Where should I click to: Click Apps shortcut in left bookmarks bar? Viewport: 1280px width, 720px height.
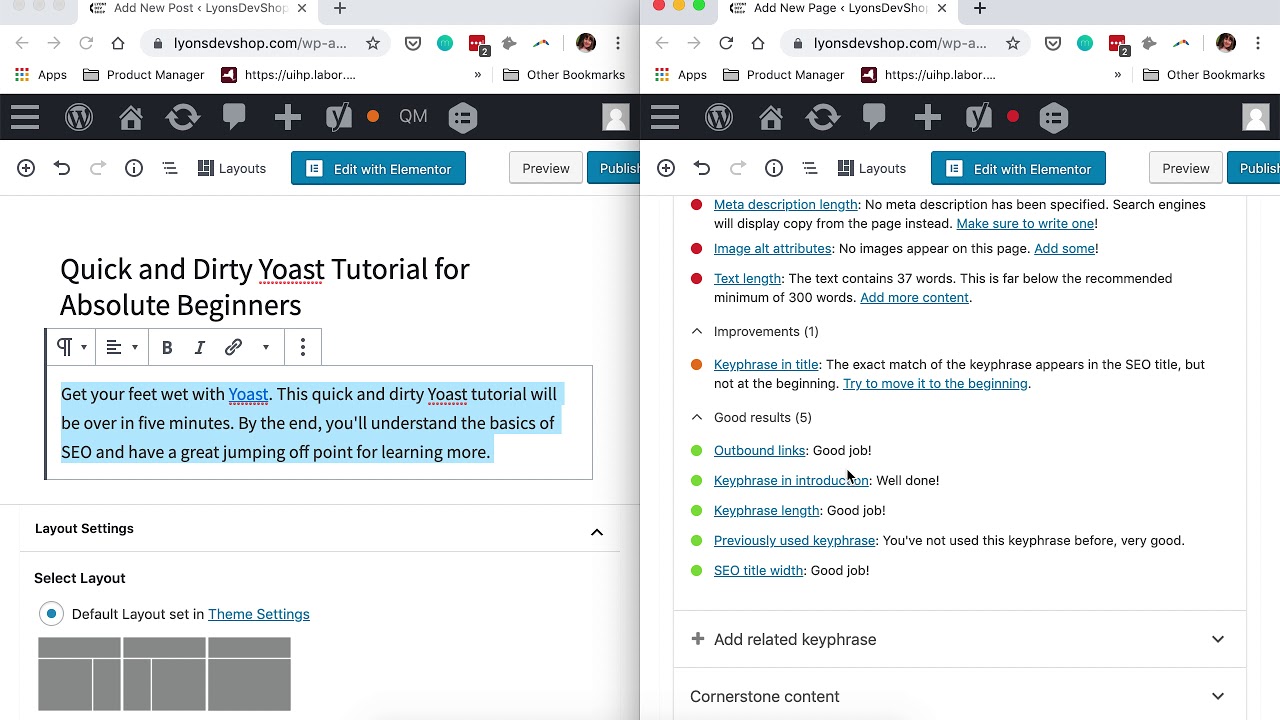(40, 74)
